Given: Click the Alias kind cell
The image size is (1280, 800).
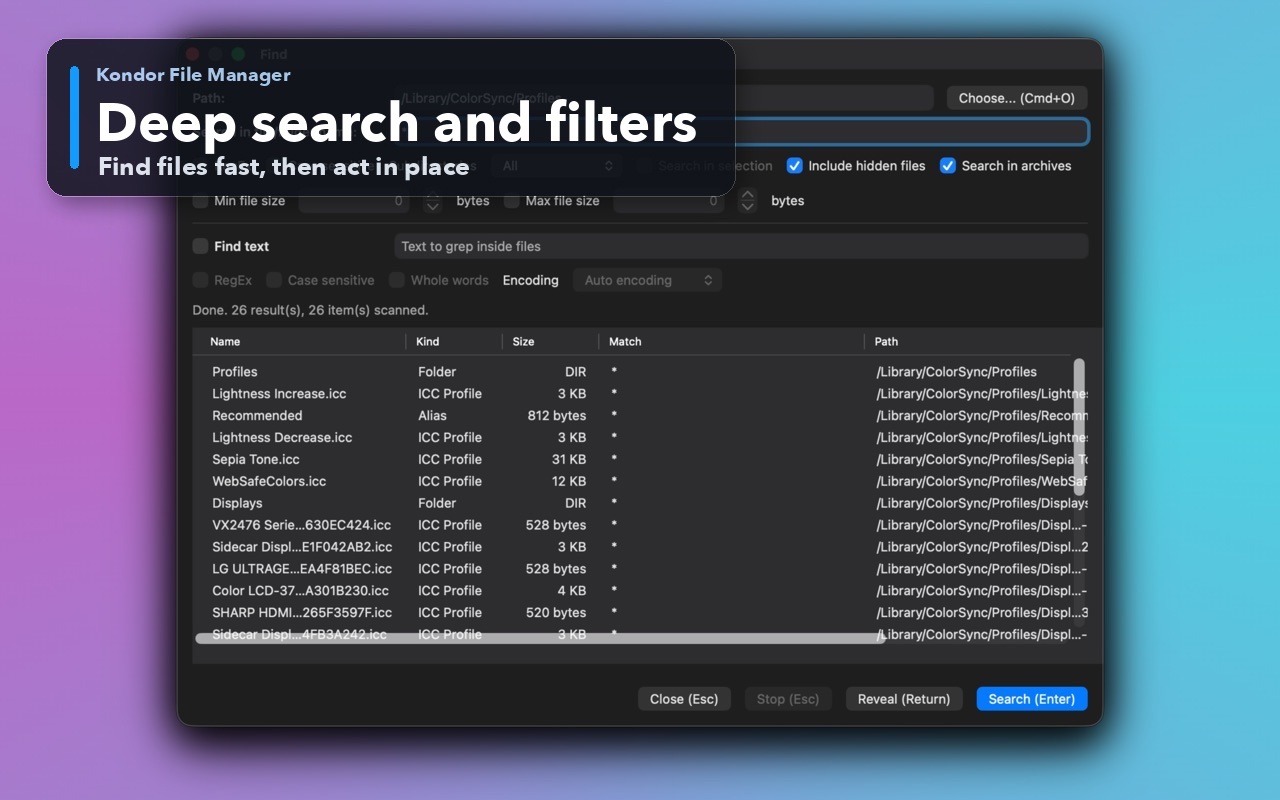Looking at the screenshot, I should pyautogui.click(x=432, y=416).
